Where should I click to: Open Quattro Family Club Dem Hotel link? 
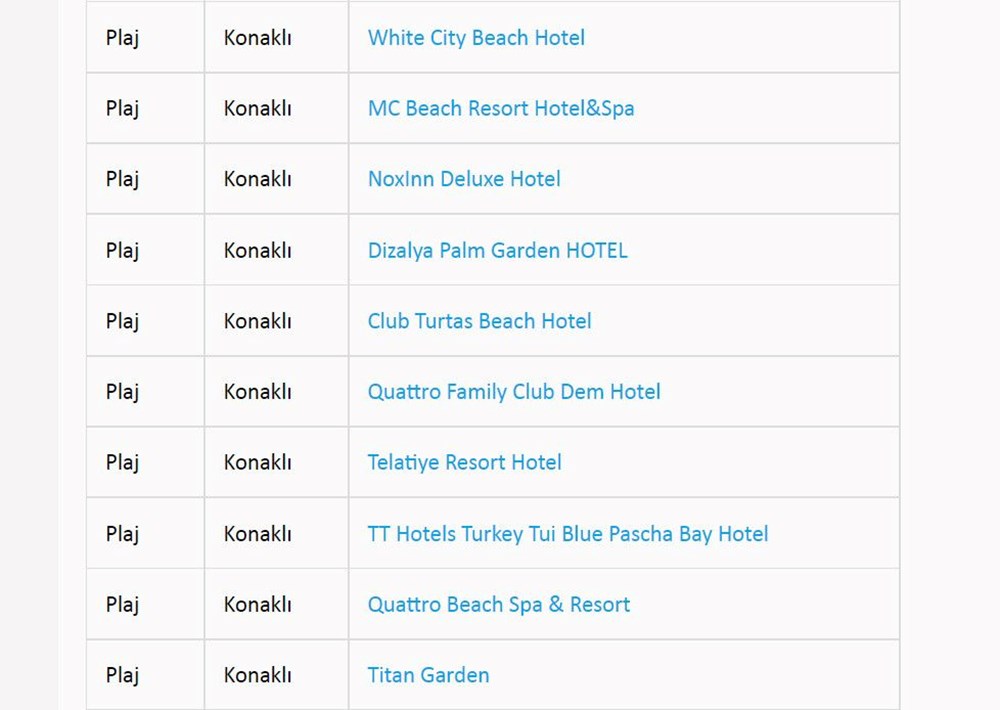(x=514, y=392)
